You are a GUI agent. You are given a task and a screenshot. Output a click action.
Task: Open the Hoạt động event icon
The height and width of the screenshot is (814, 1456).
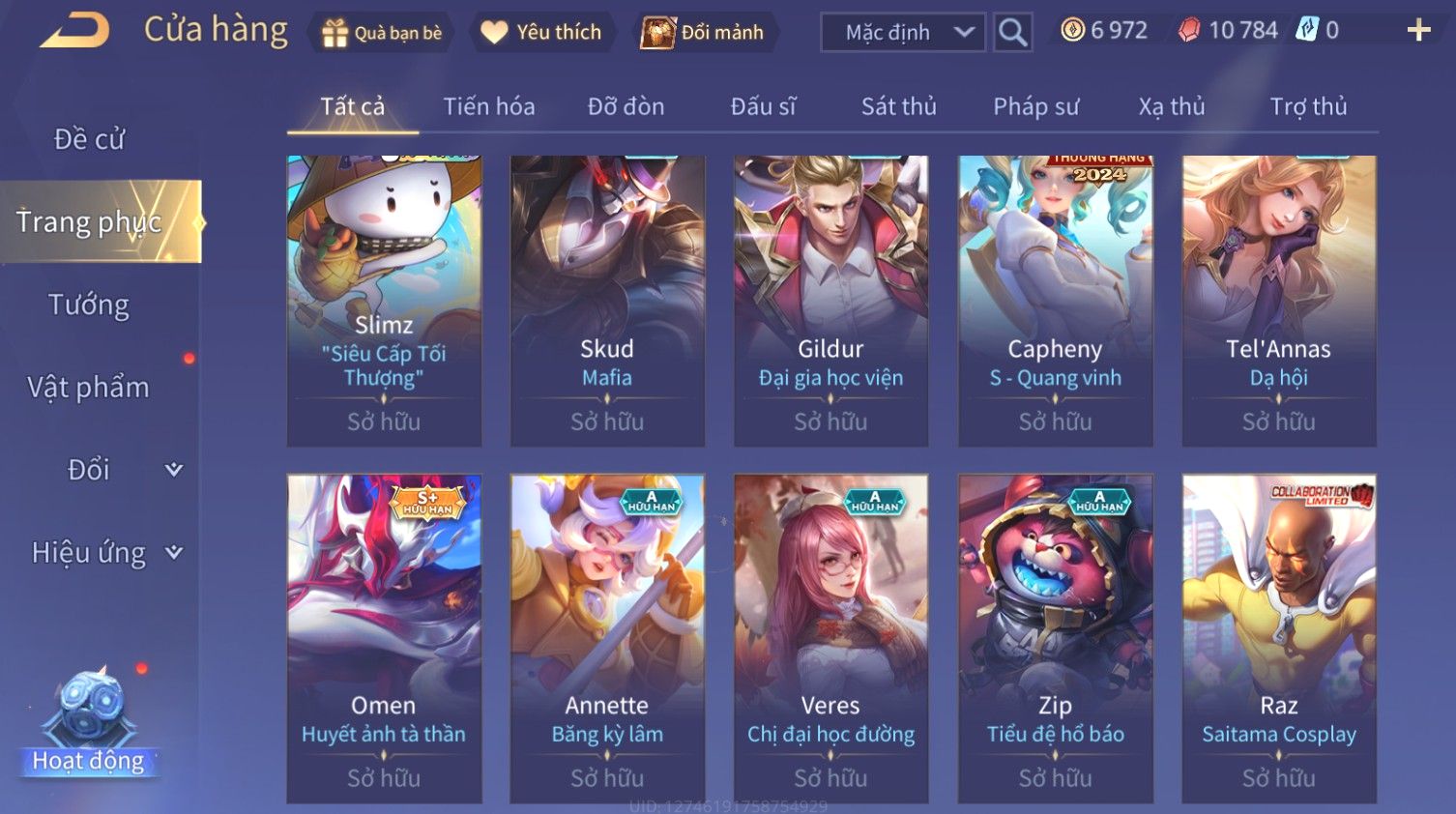(89, 721)
